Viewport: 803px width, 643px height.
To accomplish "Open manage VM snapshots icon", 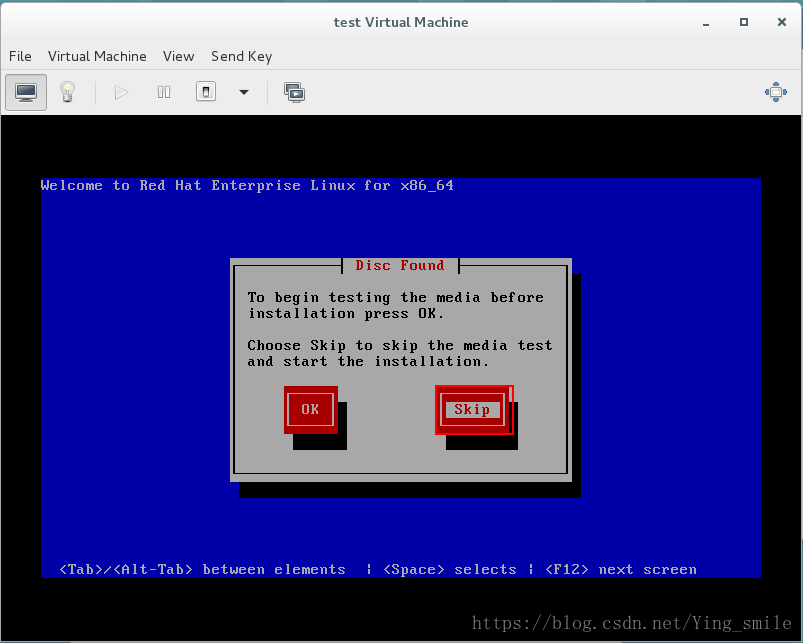I will 294,93.
